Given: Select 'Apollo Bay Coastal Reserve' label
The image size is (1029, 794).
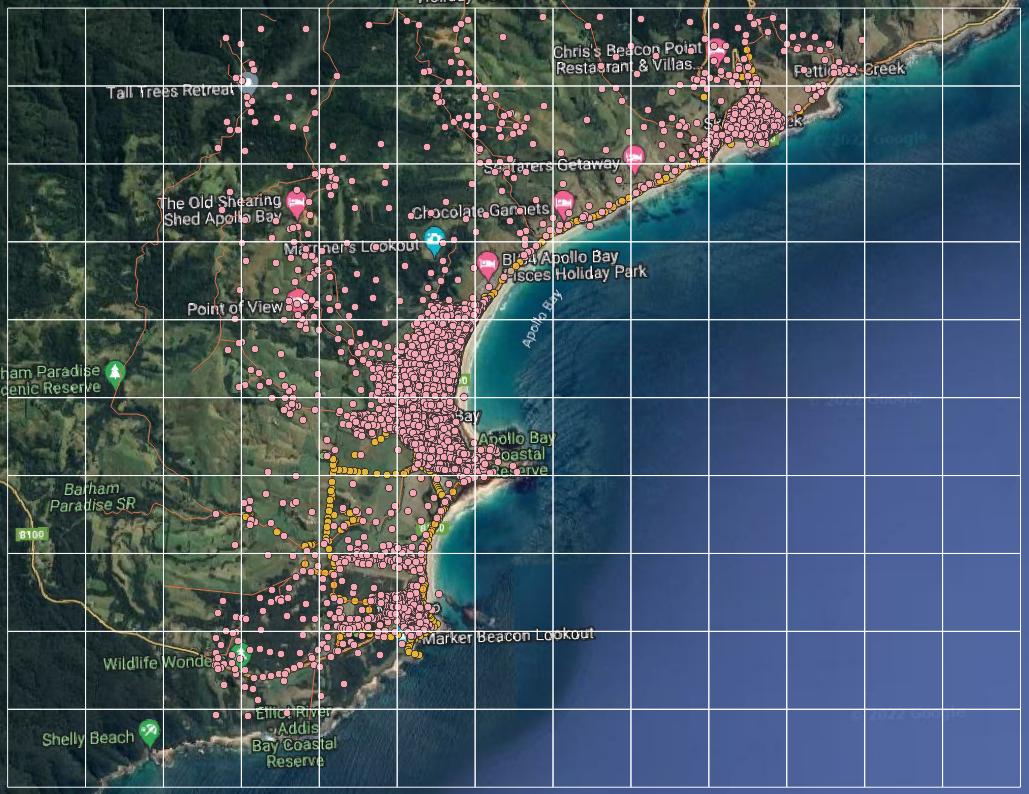Looking at the screenshot, I should 518,454.
